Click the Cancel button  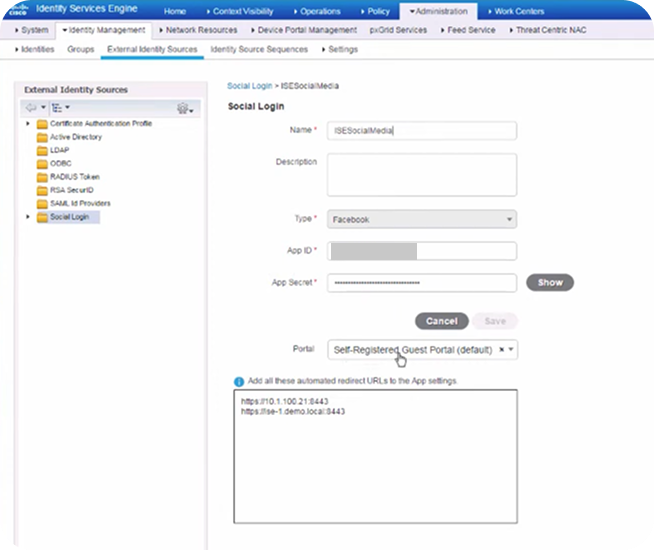[442, 321]
